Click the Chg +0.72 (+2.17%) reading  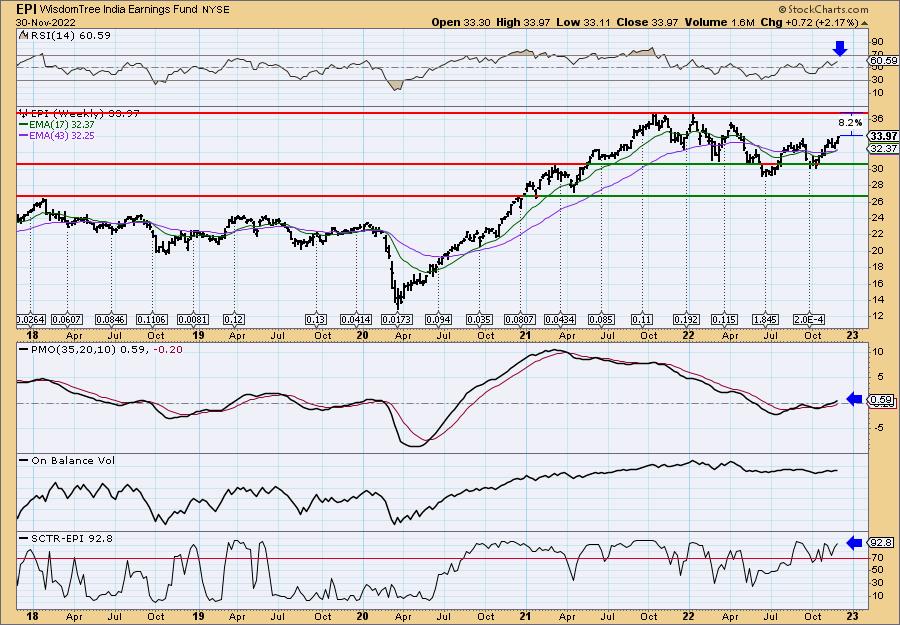809,22
